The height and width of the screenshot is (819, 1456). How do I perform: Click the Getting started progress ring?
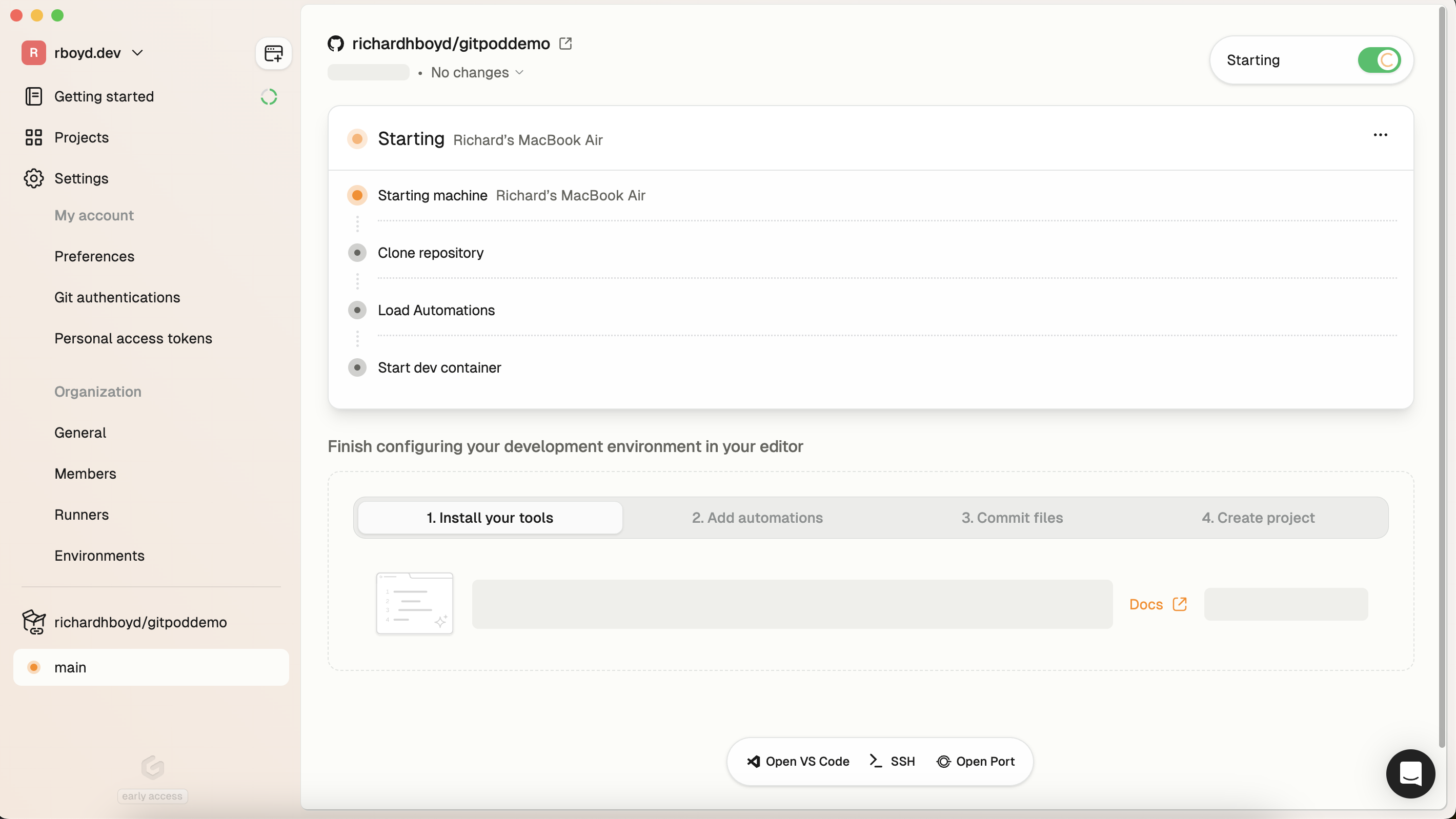click(269, 97)
